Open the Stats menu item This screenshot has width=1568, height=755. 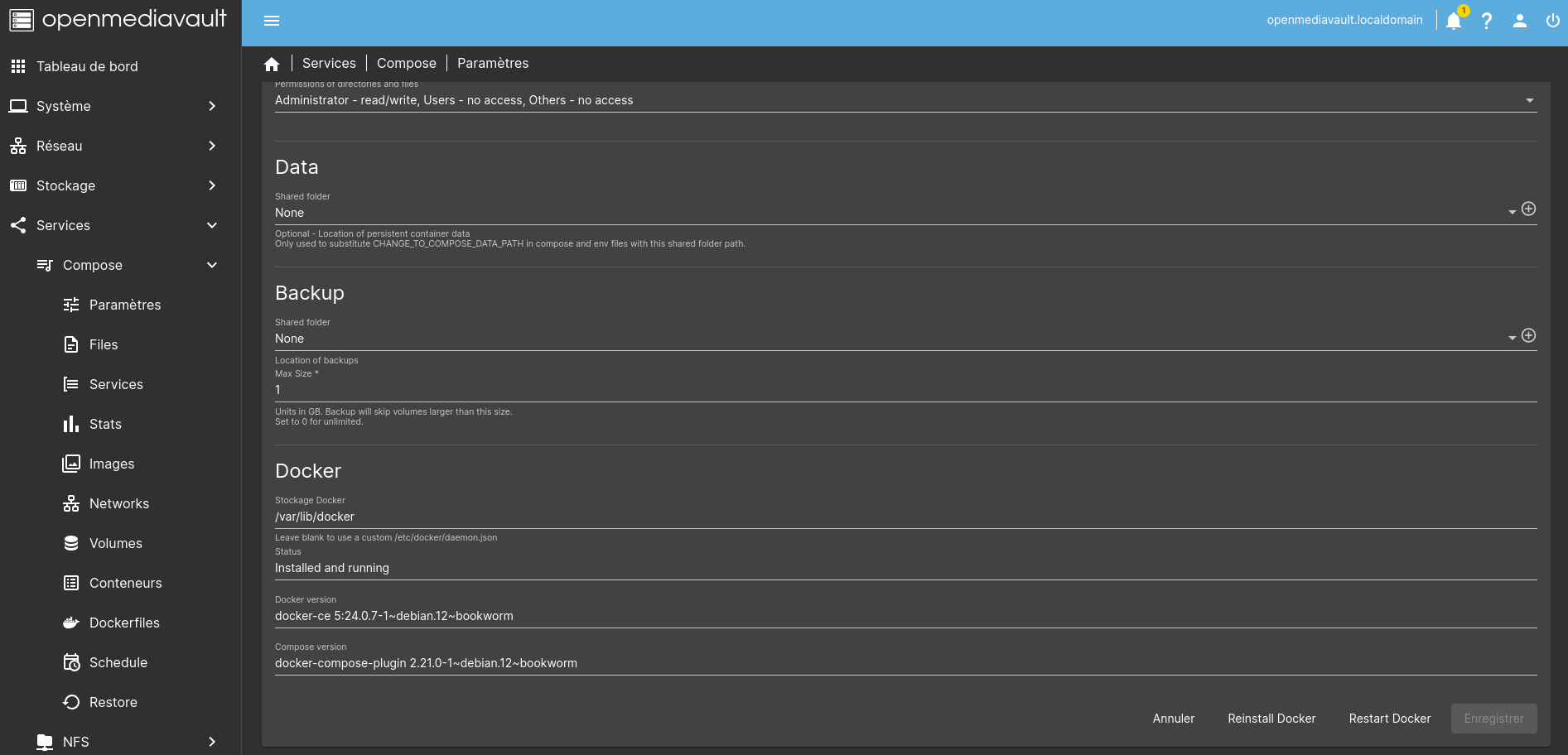(x=120, y=424)
